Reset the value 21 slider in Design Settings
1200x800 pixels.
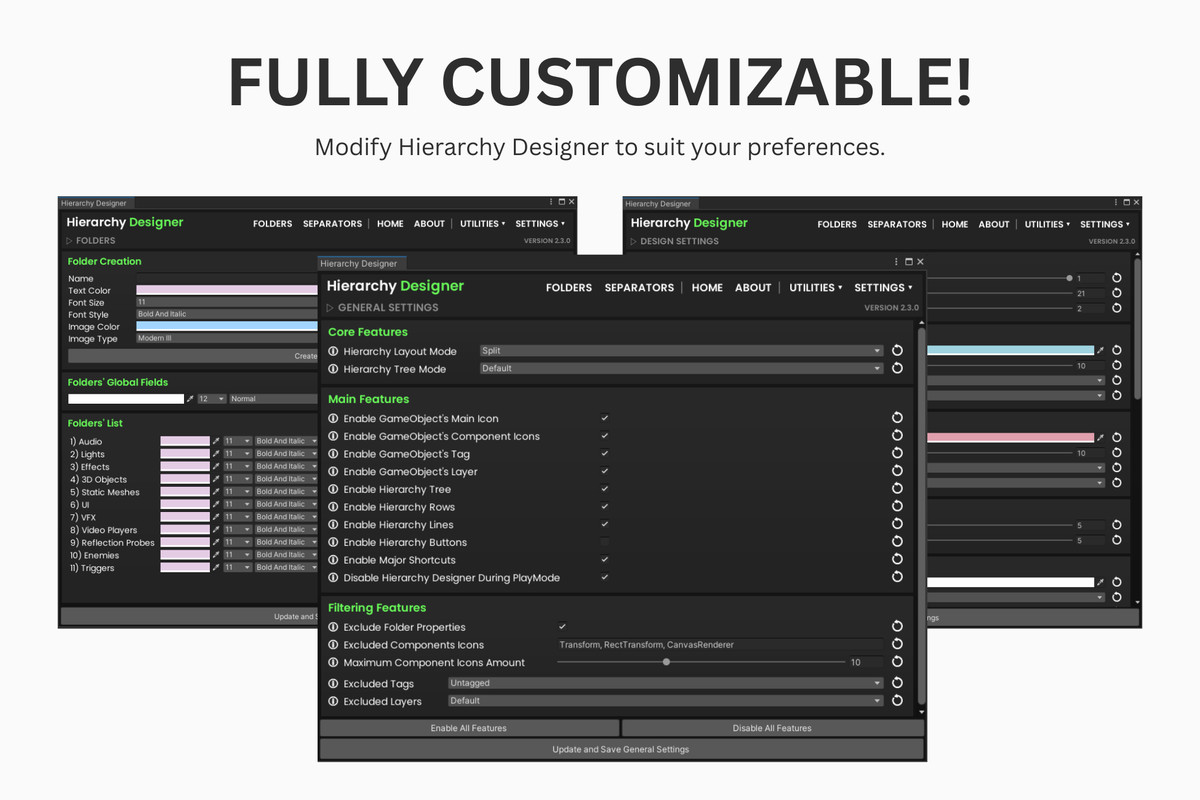point(1117,294)
